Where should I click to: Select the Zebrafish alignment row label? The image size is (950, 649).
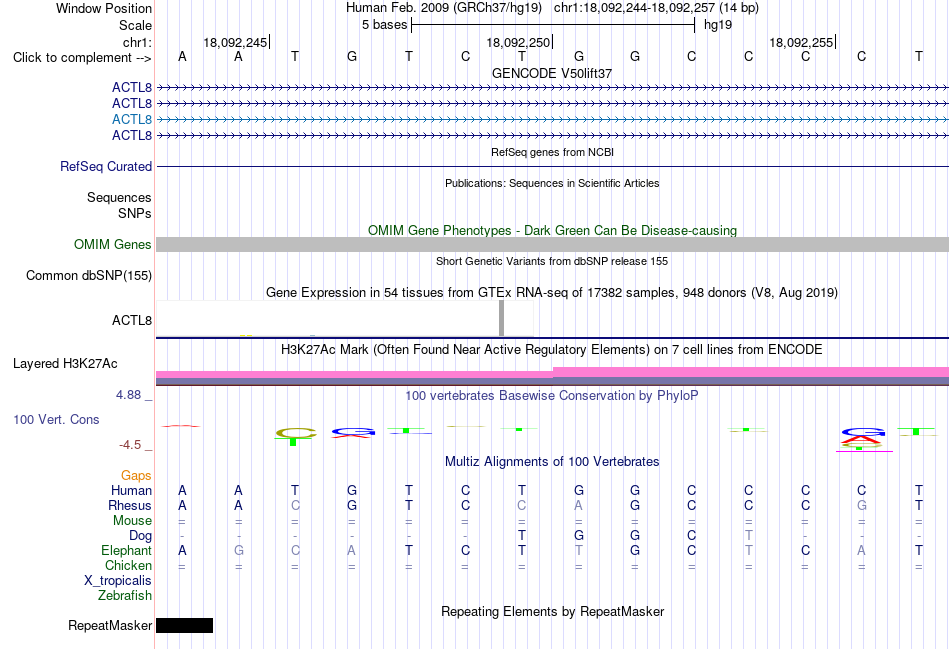point(125,596)
